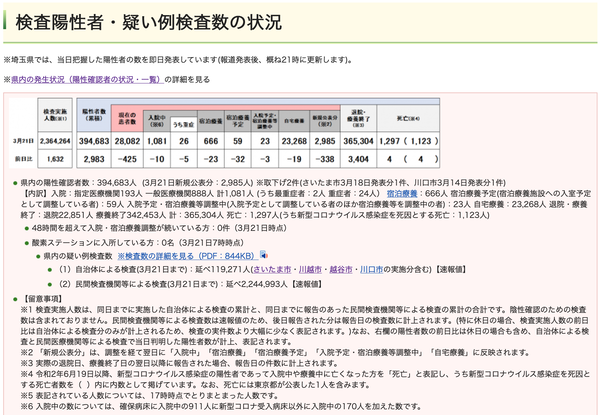Follow the 川口市 link

pos(371,270)
